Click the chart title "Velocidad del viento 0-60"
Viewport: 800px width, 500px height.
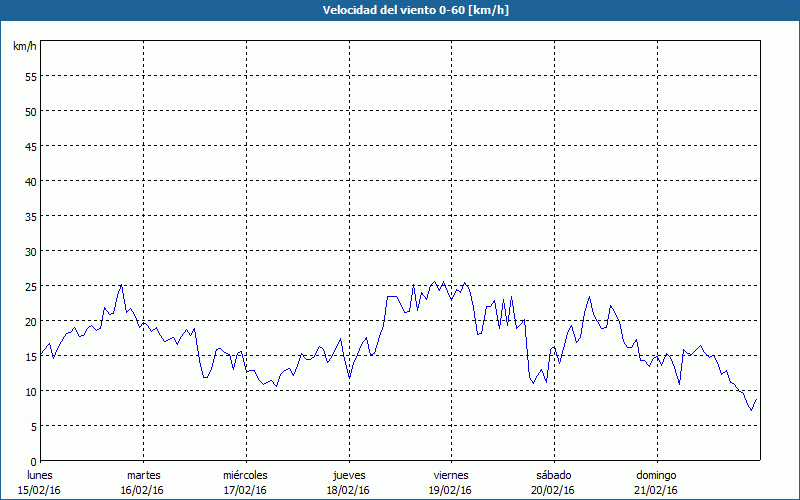(399, 10)
